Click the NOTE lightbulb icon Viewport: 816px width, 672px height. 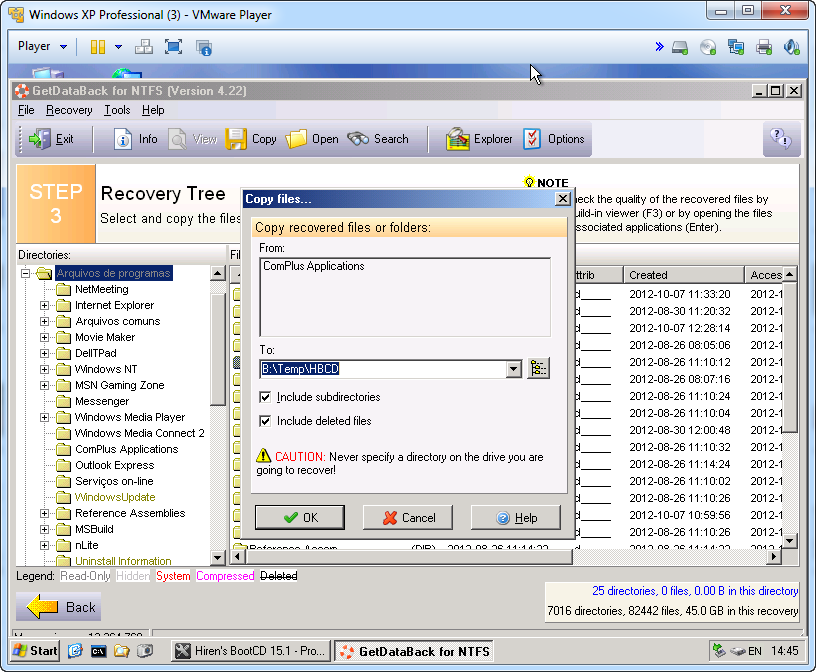[529, 182]
